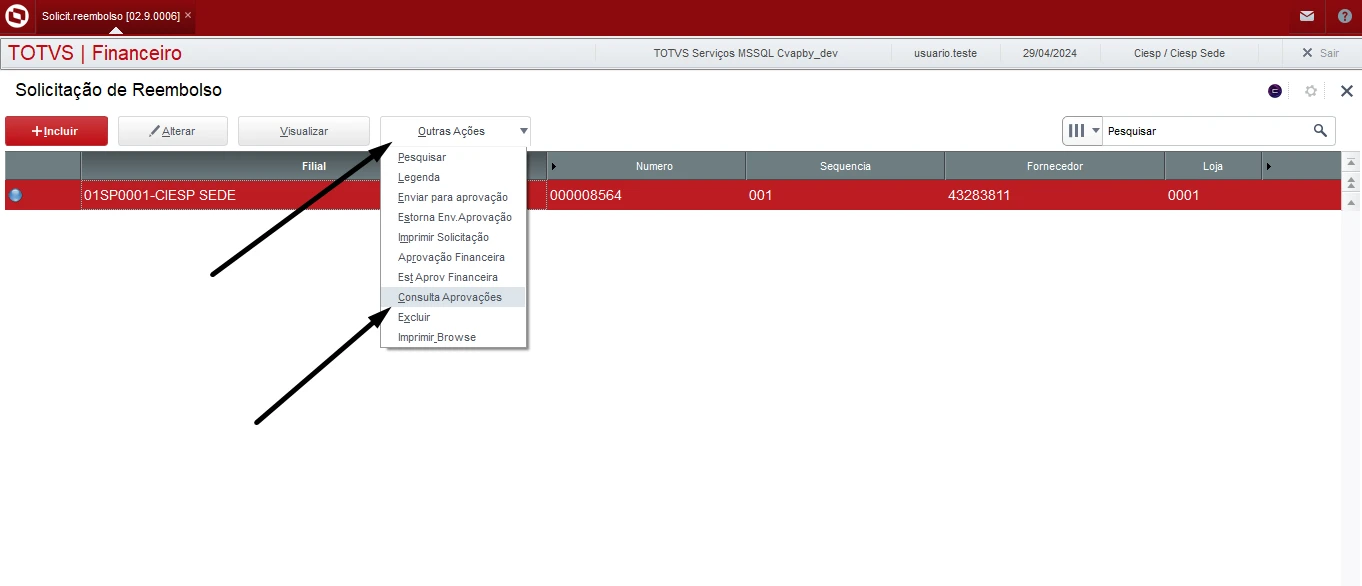Screen dimensions: 1362x586
Task: Close the Solicit.reembolso tab
Action: (x=188, y=15)
